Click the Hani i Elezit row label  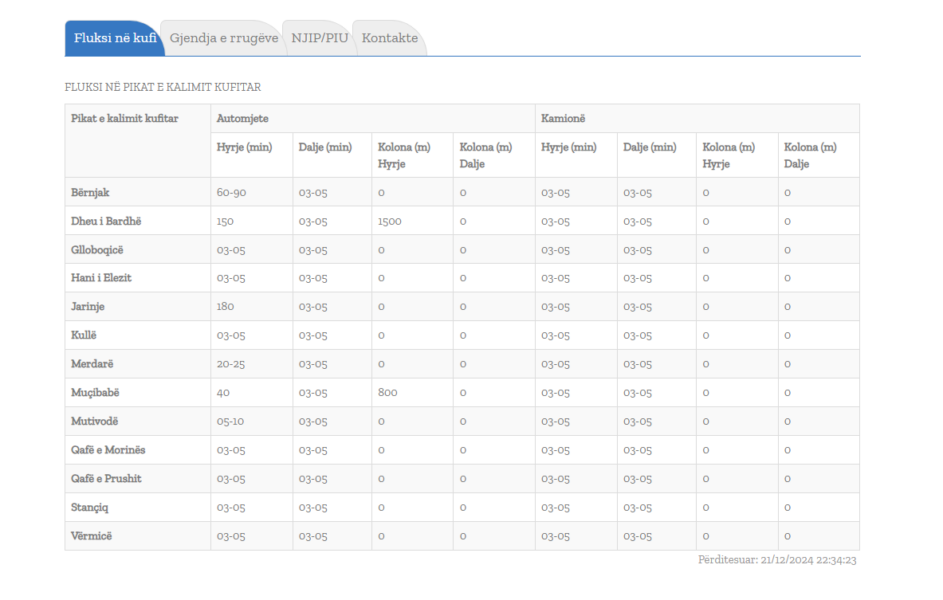coord(101,278)
